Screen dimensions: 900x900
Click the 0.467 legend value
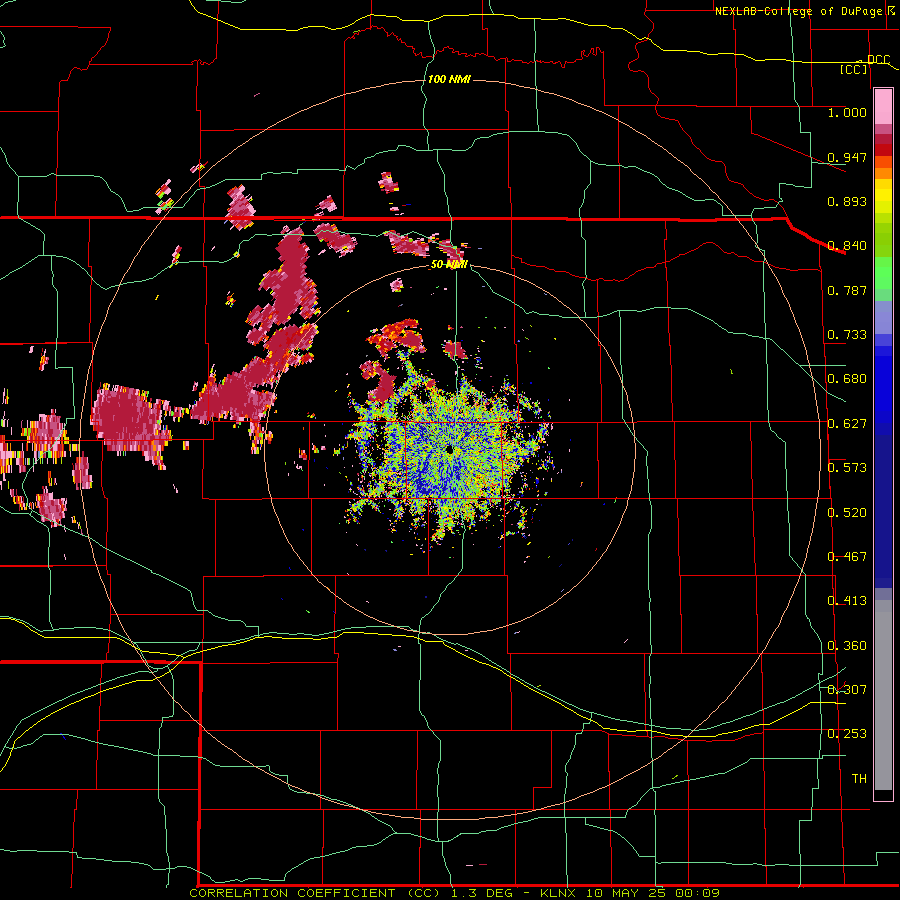click(x=847, y=557)
